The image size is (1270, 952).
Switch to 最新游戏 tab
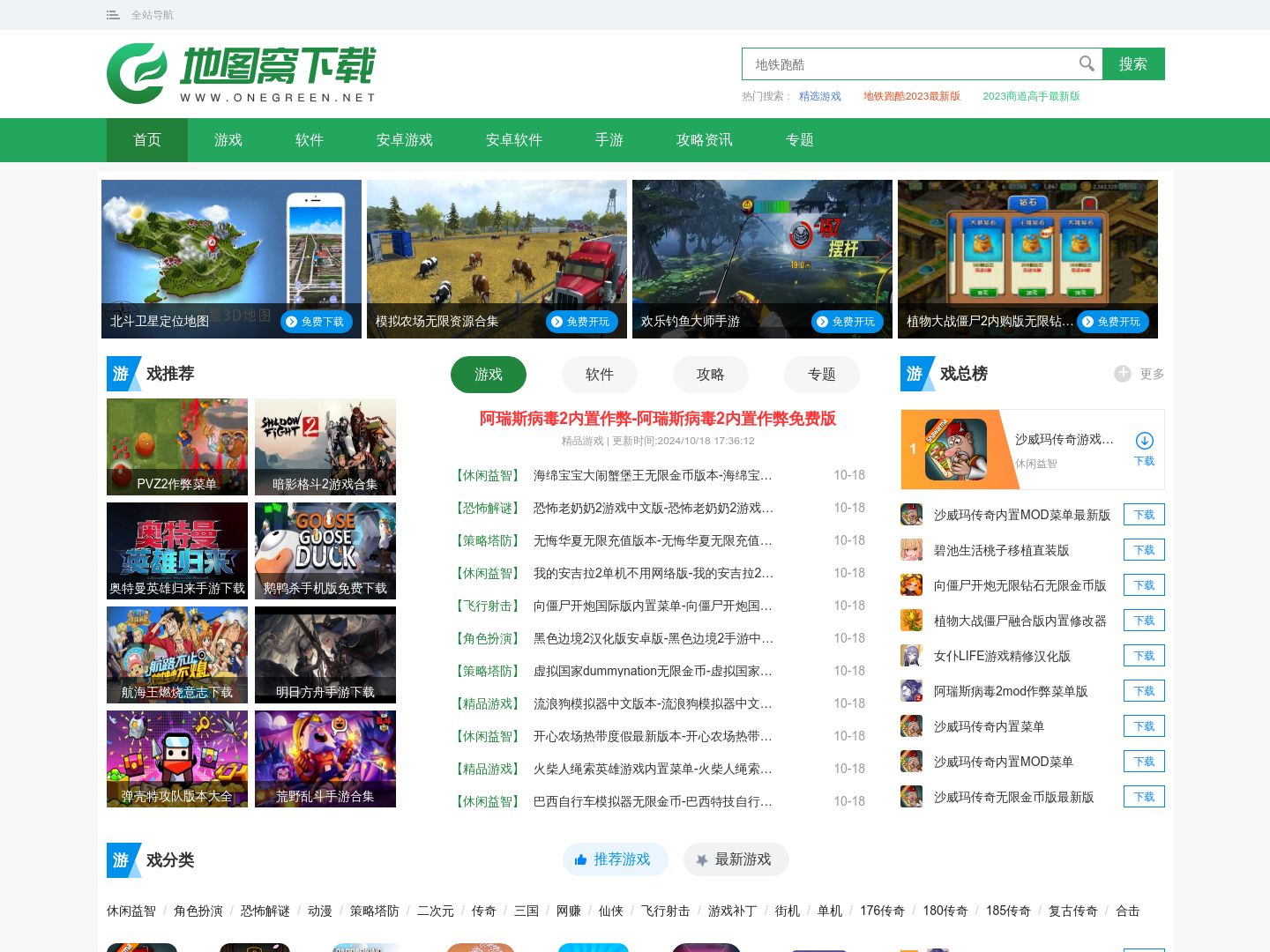click(736, 859)
